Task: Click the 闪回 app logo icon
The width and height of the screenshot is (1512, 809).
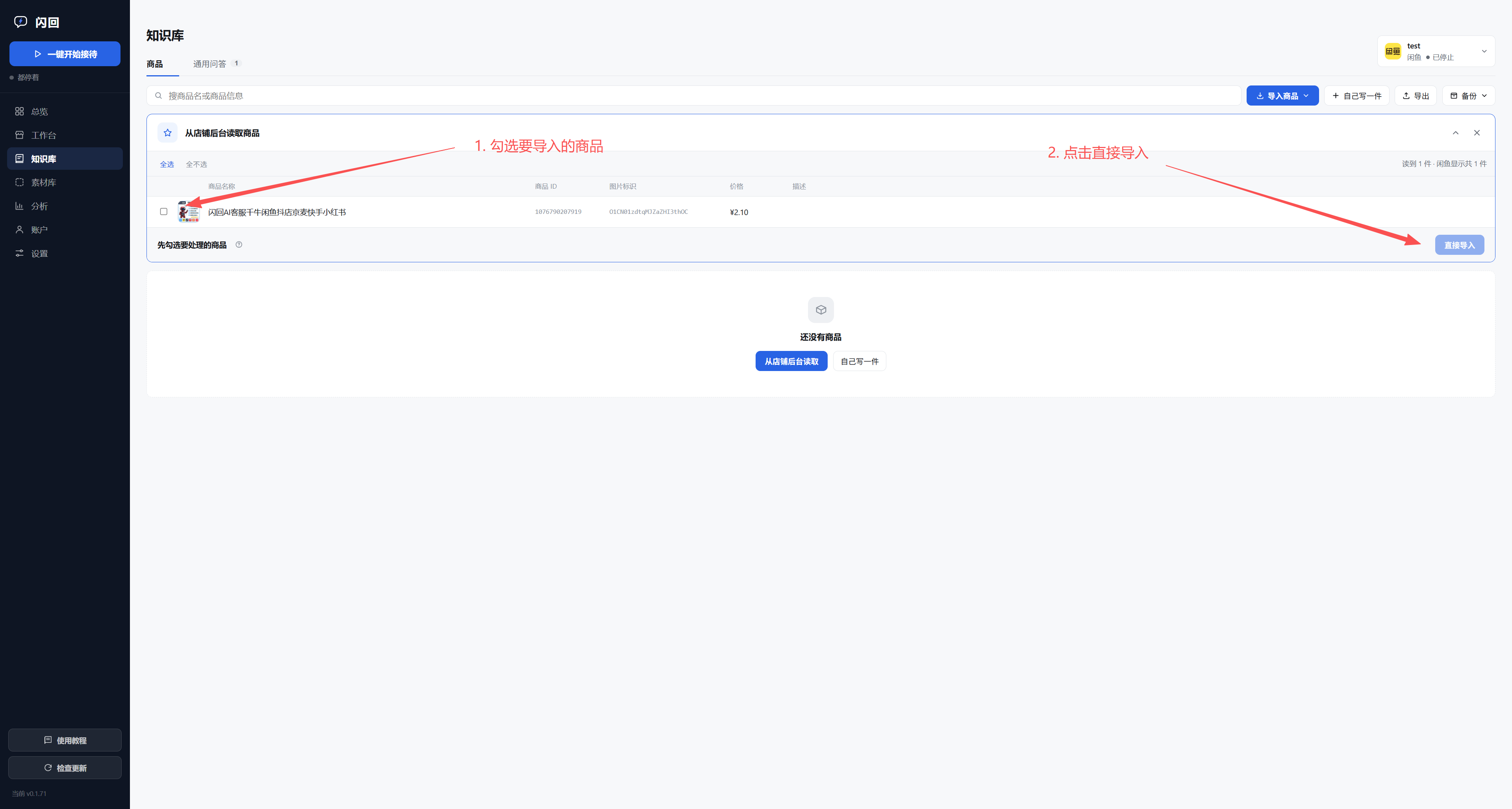Action: tap(20, 22)
